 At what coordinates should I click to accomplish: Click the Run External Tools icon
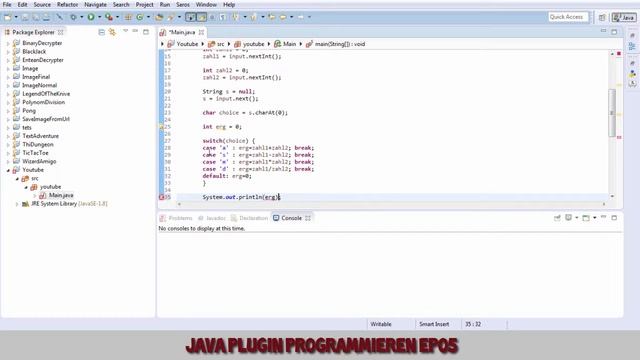[x=109, y=17]
